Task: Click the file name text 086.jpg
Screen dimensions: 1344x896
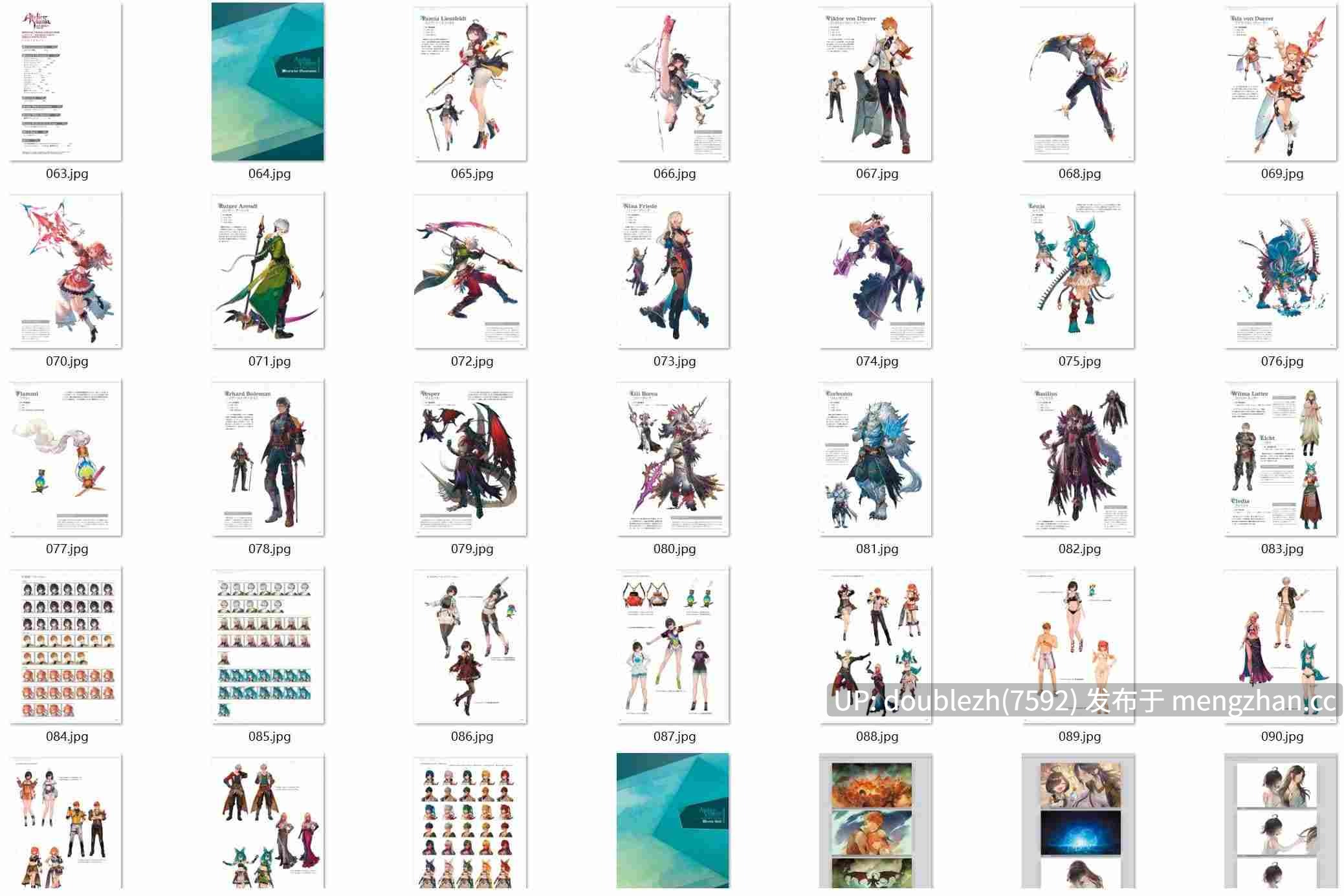Action: 472,736
